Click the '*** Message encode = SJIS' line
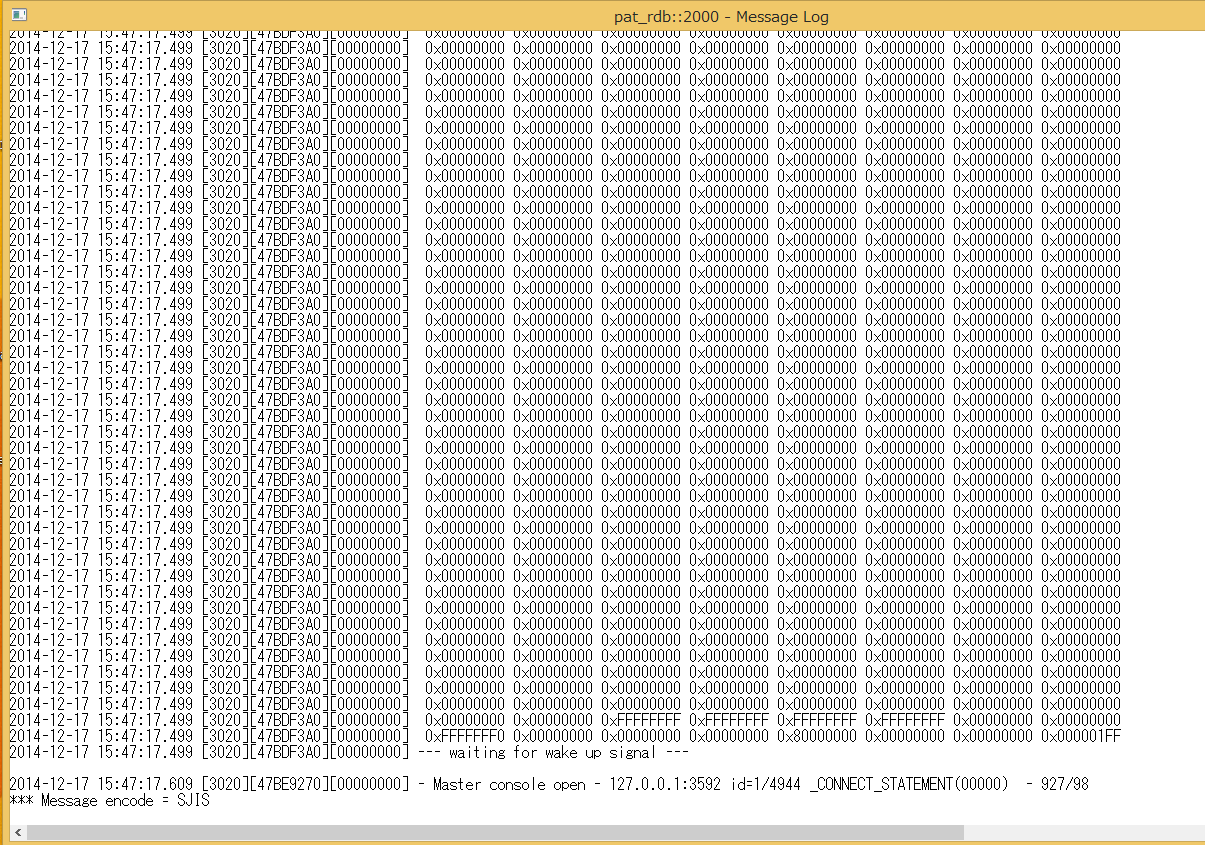 pos(109,800)
